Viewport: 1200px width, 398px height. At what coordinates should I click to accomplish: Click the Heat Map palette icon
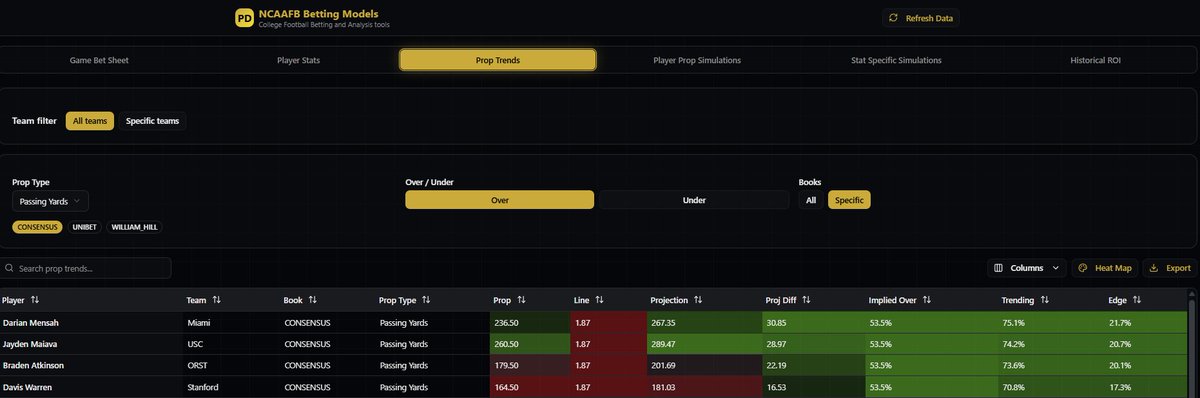(1084, 268)
